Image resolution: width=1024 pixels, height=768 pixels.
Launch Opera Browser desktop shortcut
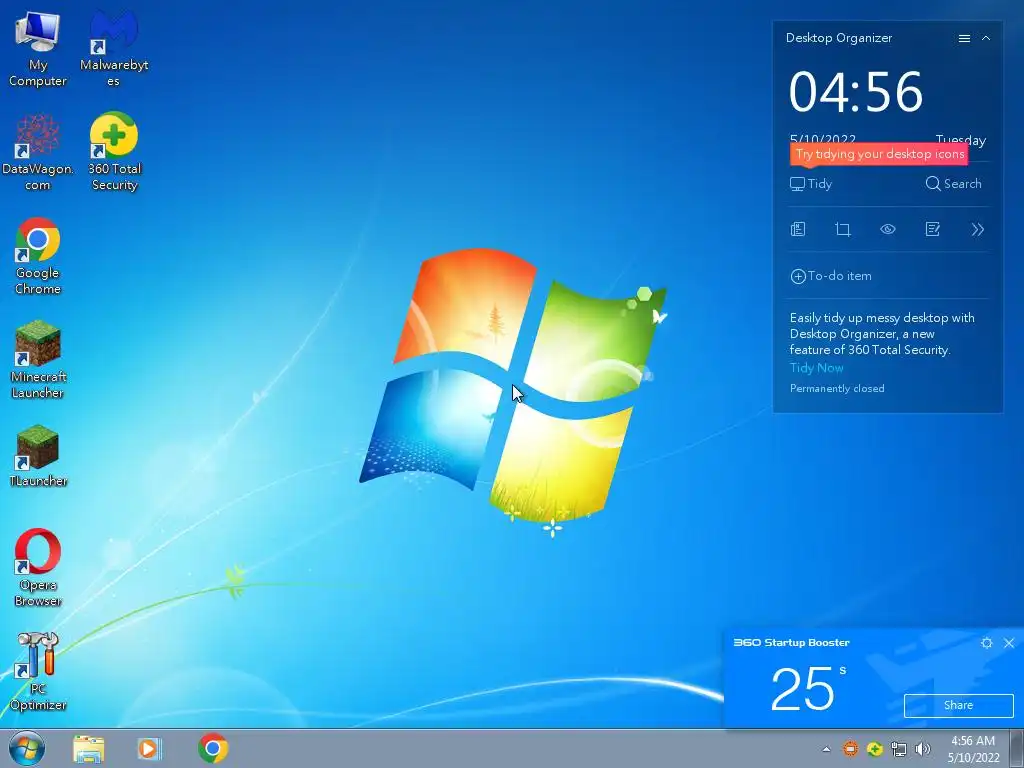[x=38, y=568]
